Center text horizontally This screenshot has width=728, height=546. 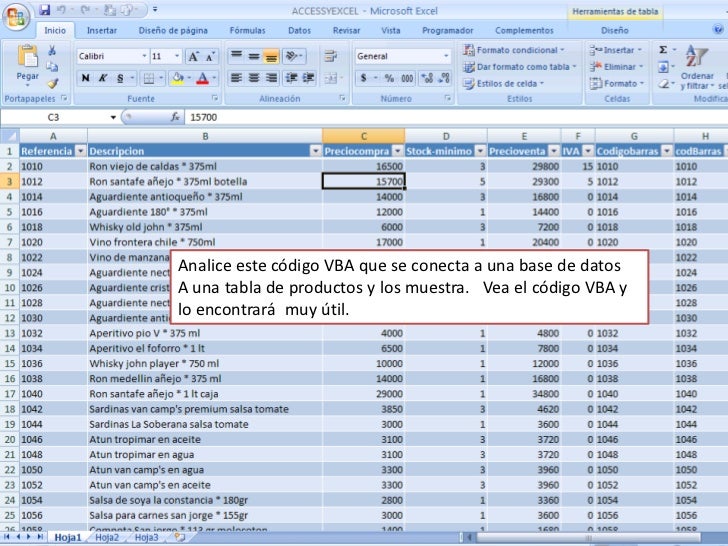tap(254, 78)
